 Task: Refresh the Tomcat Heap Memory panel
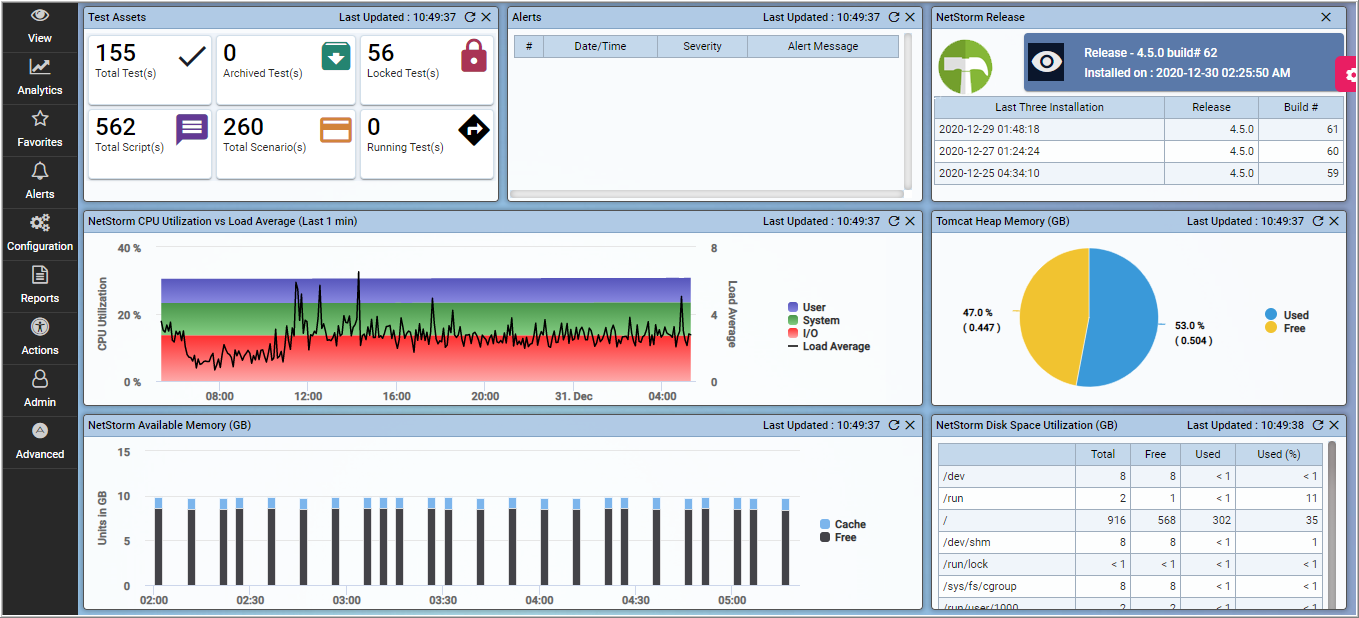[1318, 221]
